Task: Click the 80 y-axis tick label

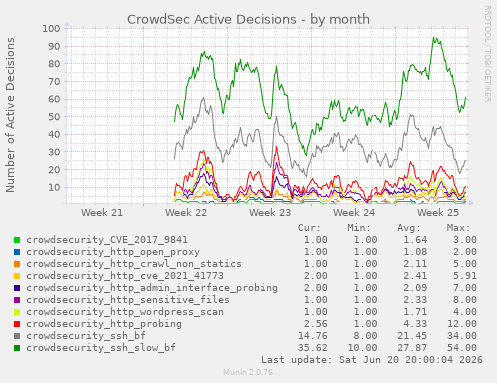Action: tap(54, 64)
